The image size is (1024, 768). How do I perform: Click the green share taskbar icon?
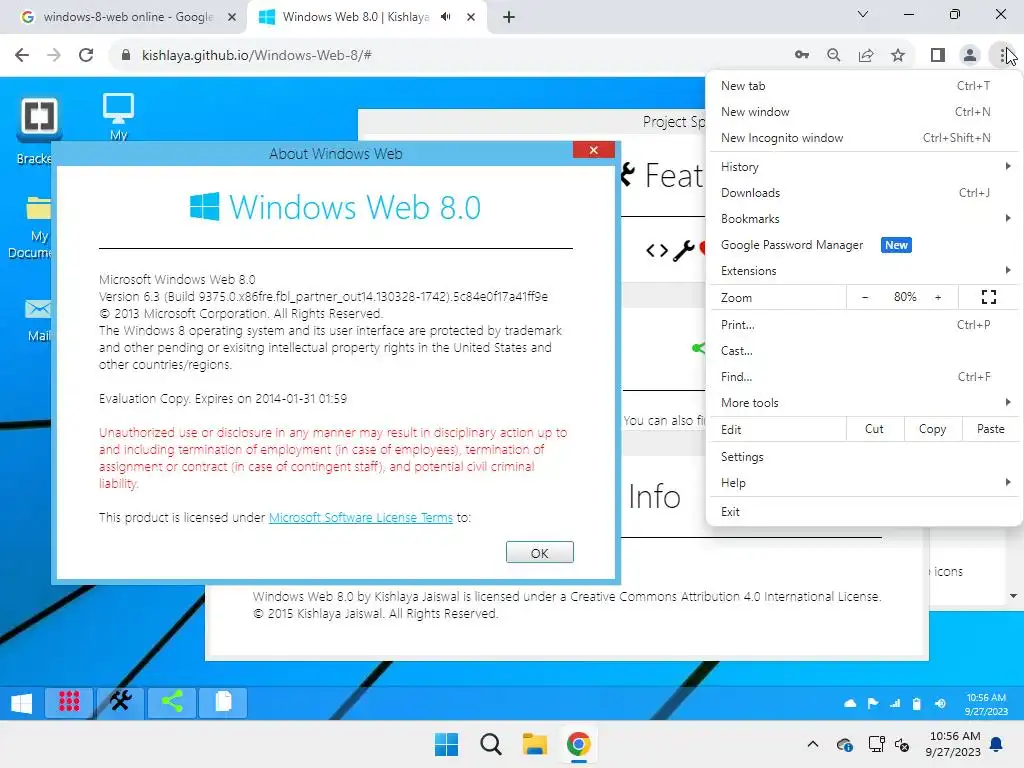click(x=172, y=703)
